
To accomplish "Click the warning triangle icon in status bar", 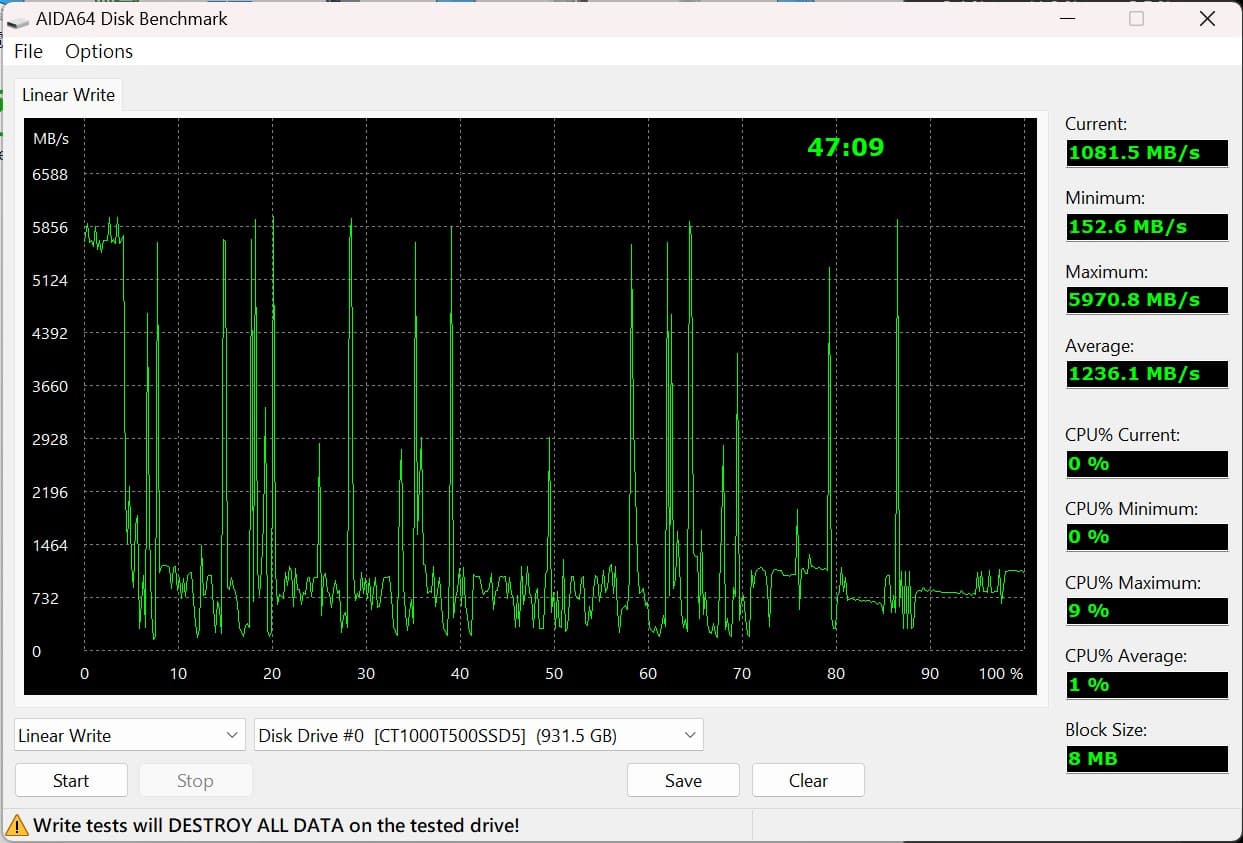I will click(17, 826).
